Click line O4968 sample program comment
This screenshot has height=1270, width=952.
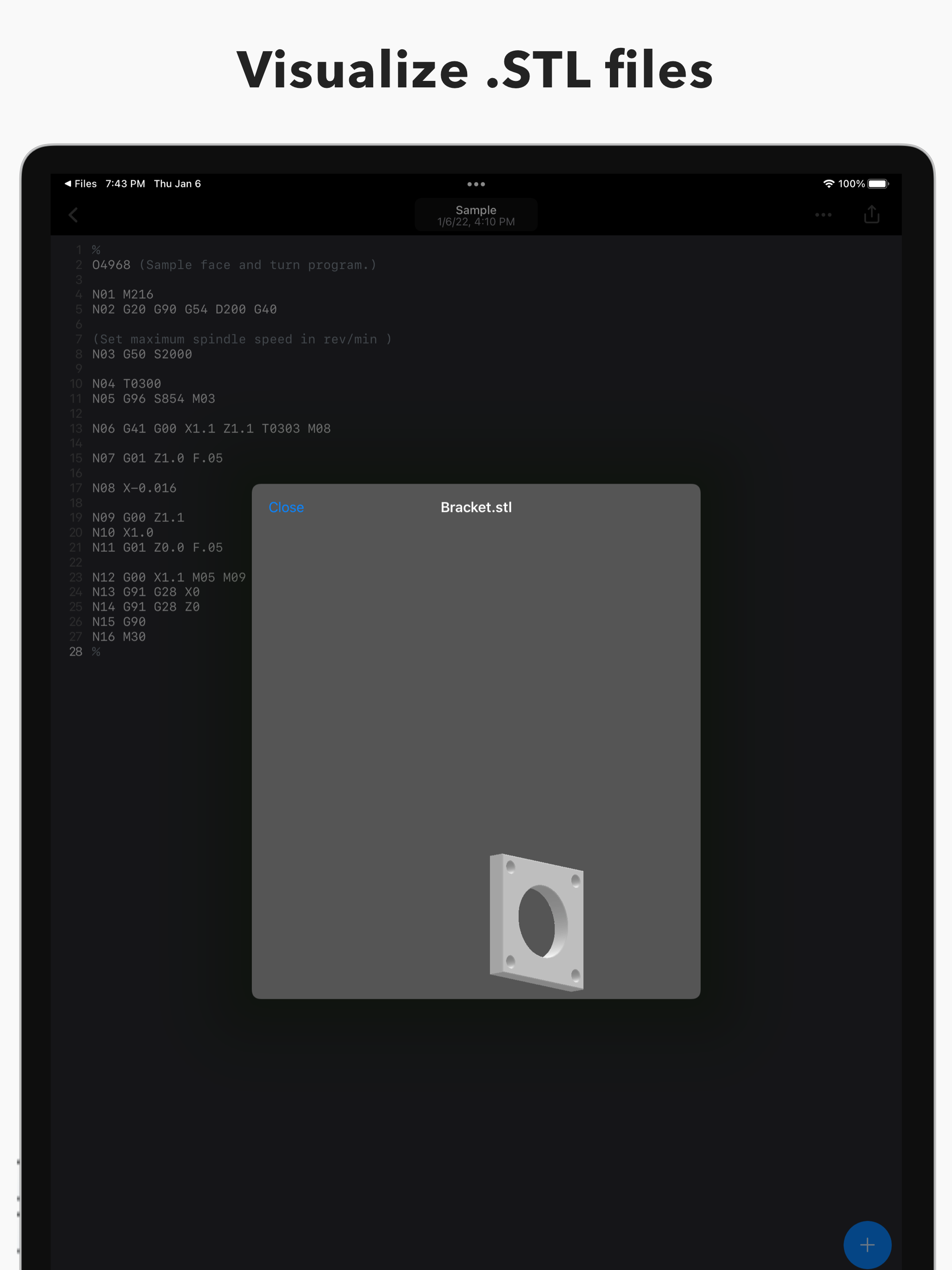point(234,265)
